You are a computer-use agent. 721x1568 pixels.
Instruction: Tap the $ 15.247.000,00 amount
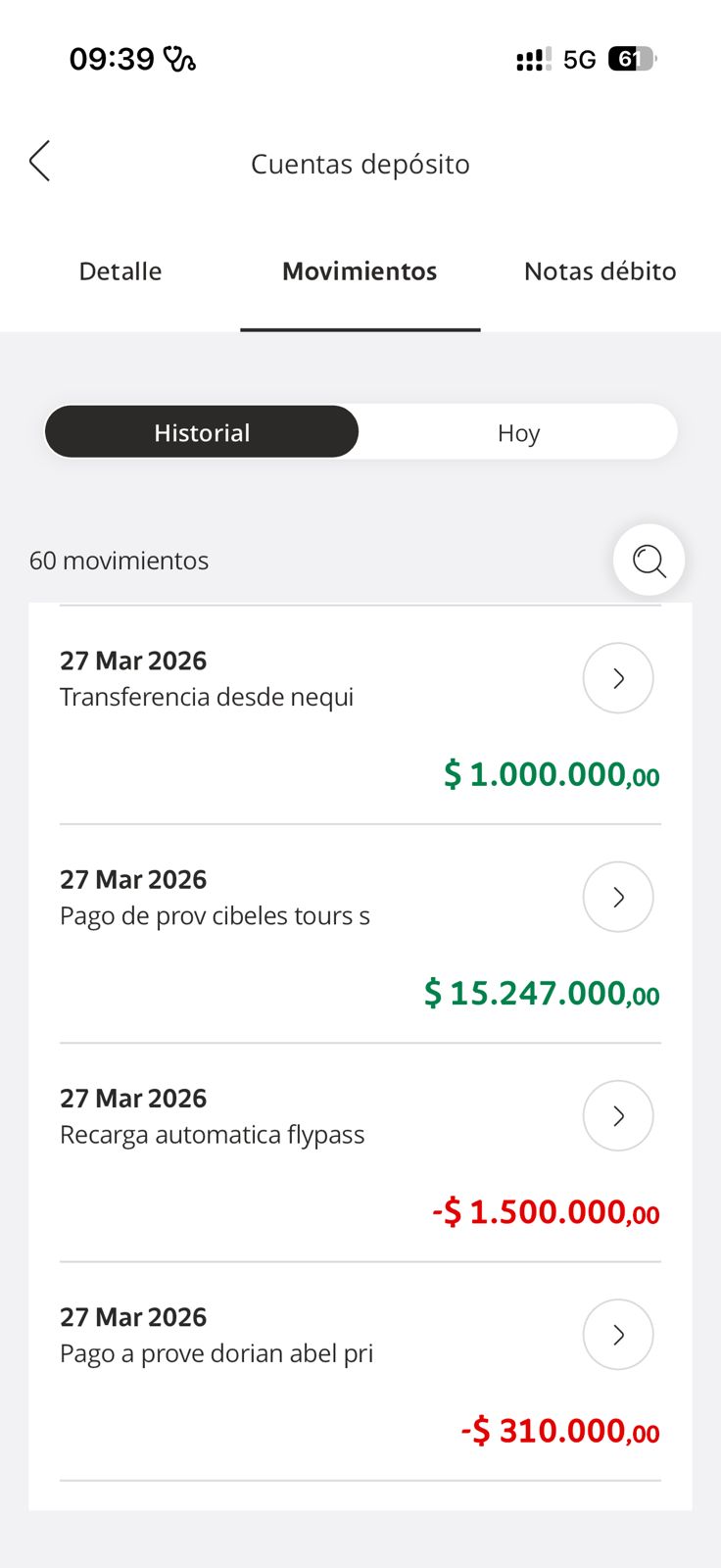coord(542,994)
